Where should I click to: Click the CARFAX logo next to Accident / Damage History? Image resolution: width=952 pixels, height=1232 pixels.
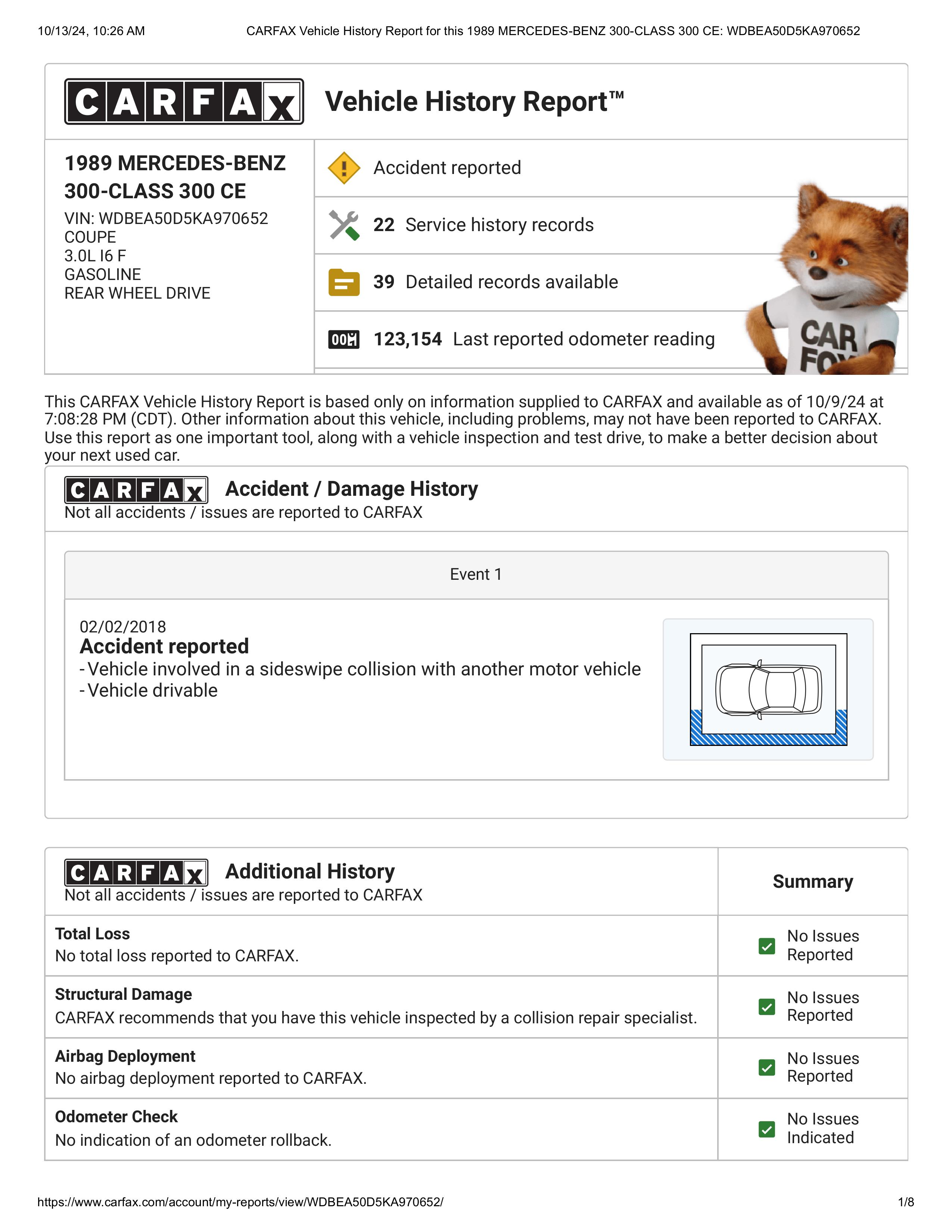(x=136, y=490)
